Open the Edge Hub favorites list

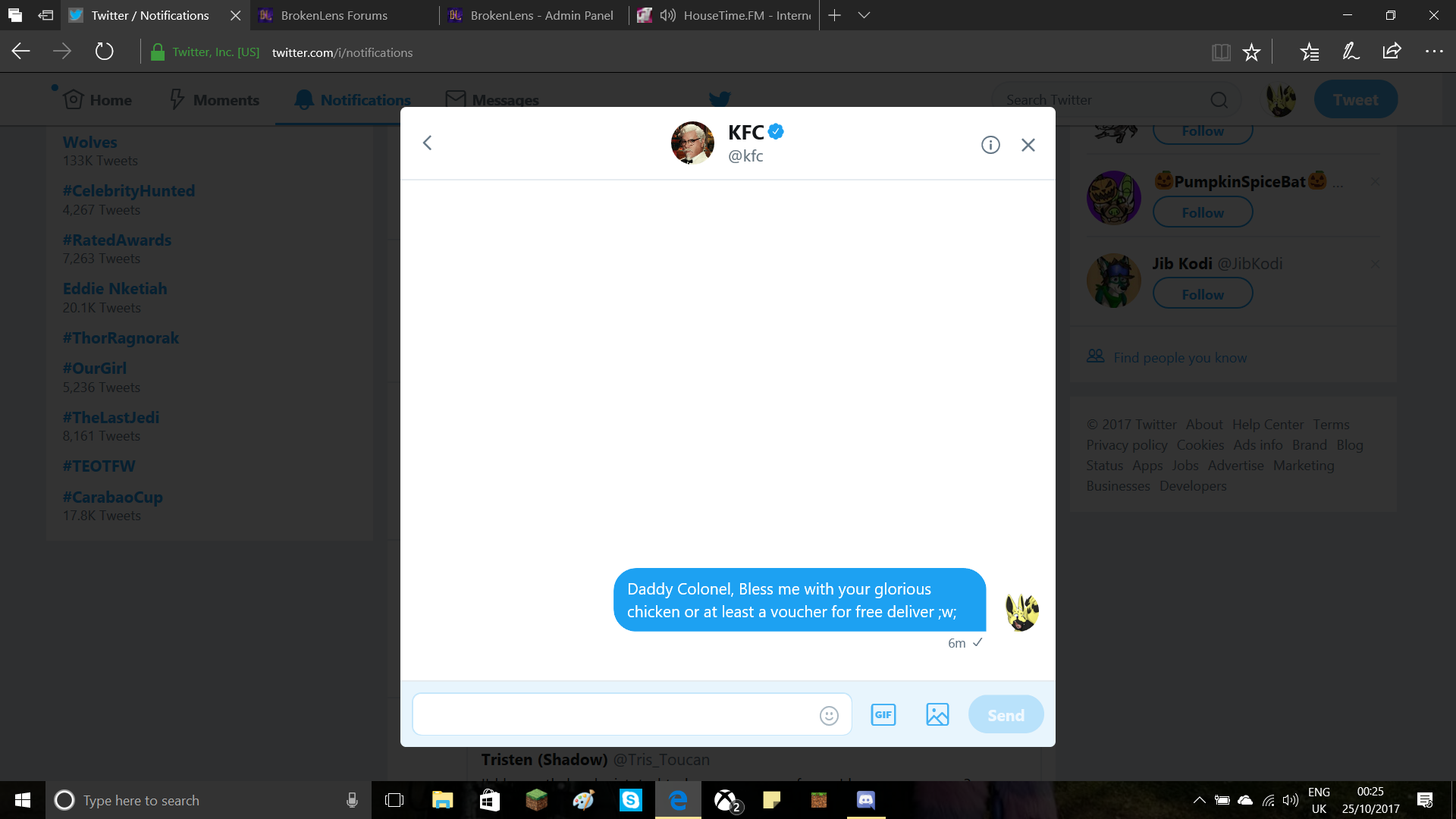1310,52
